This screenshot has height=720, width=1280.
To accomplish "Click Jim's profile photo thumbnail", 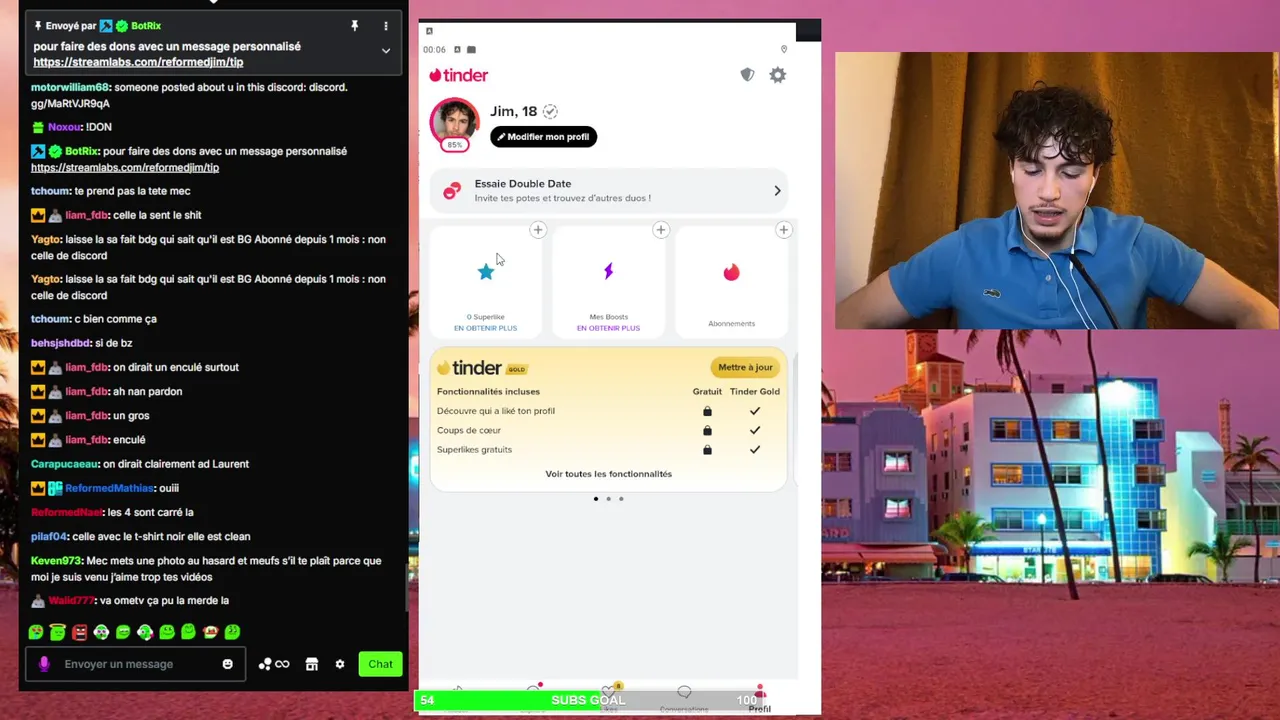I will pyautogui.click(x=455, y=122).
